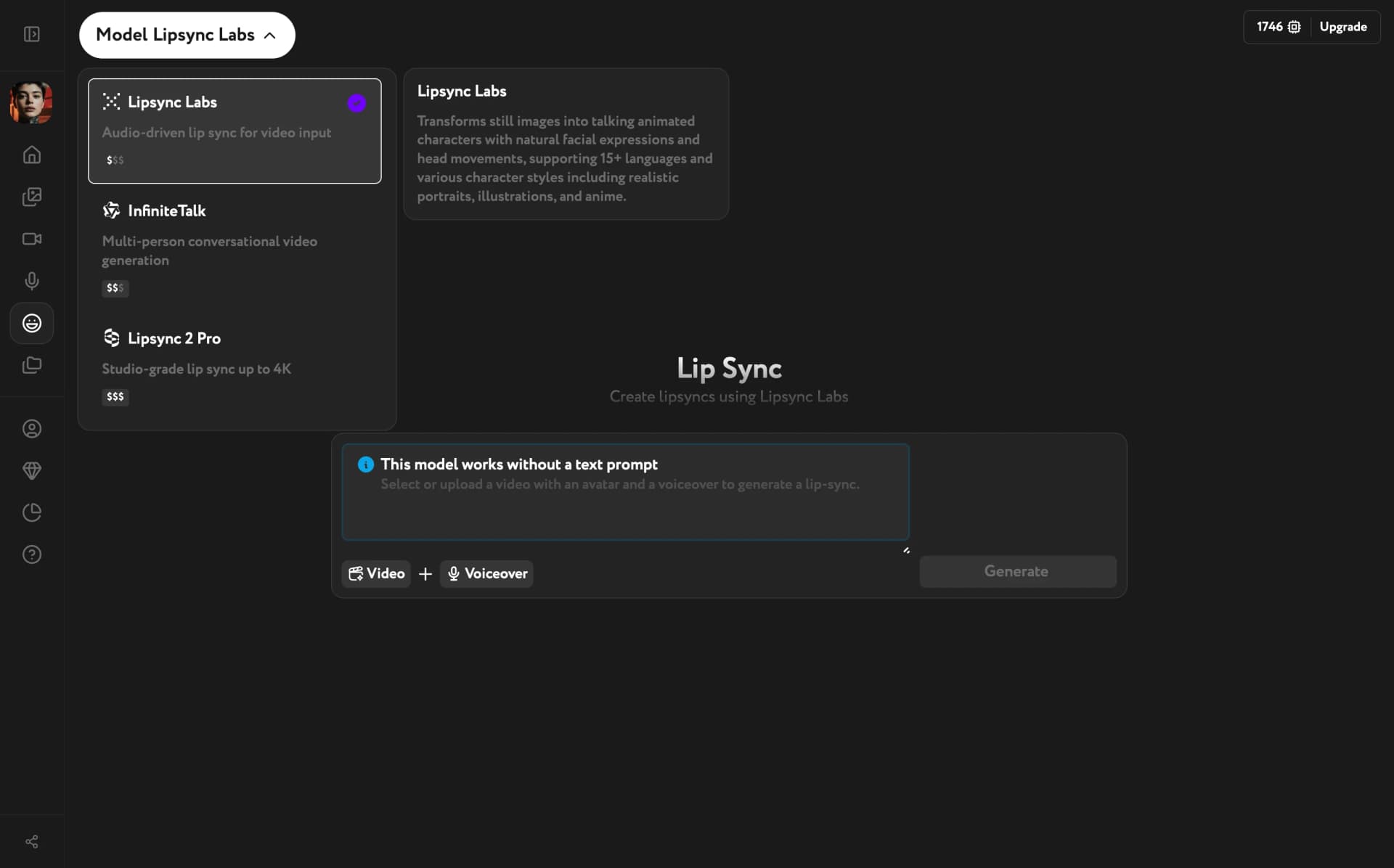Select the Images icon in sidebar
1394x868 pixels.
pos(31,197)
